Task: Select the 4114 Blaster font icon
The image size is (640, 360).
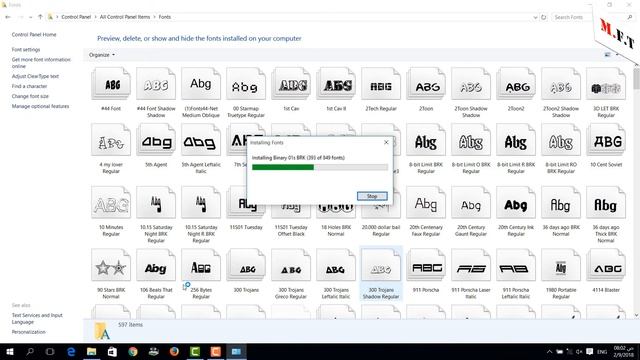Action: click(x=606, y=265)
